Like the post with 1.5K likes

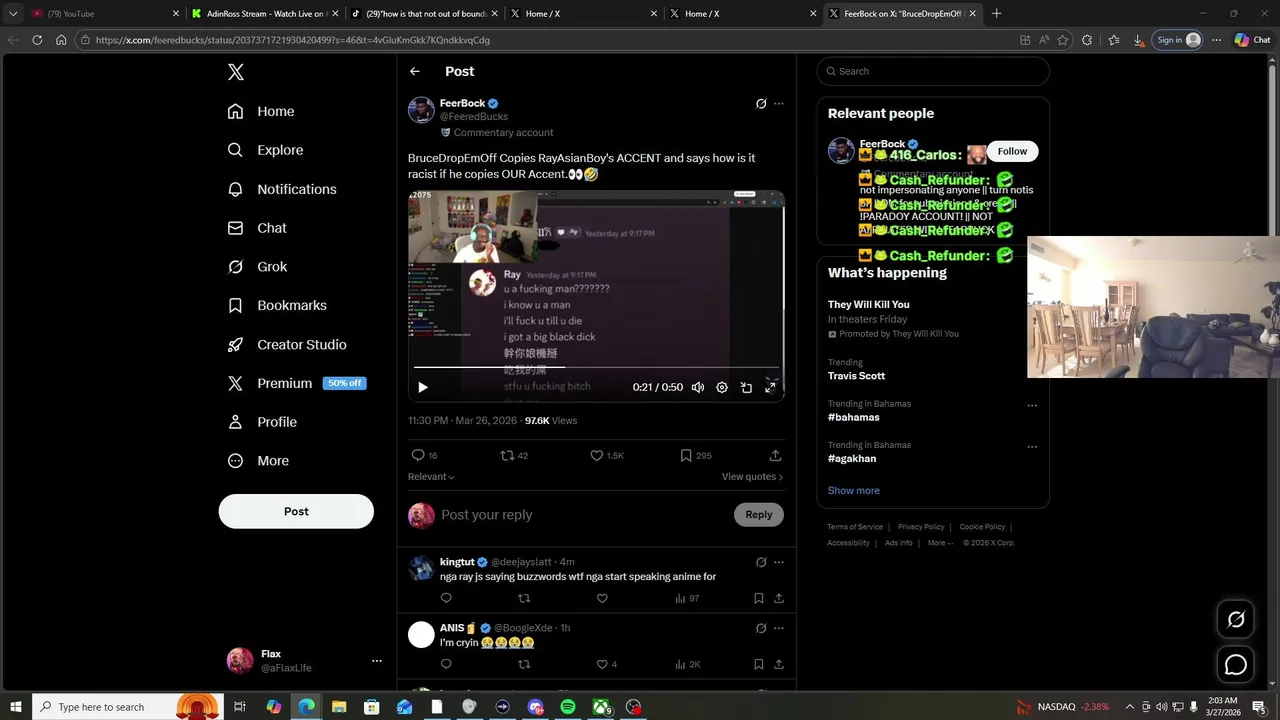(606, 455)
